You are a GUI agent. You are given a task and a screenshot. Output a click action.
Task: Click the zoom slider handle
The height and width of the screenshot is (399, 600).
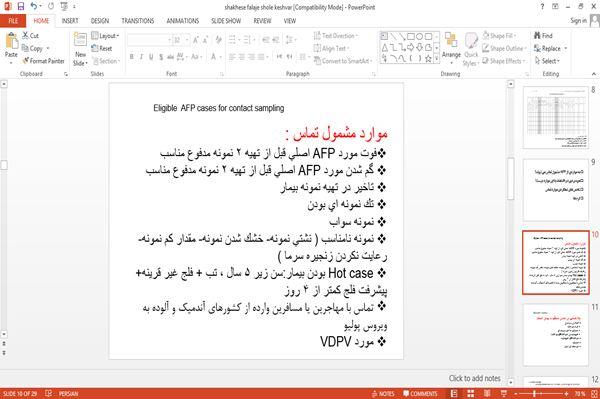pyautogui.click(x=534, y=393)
